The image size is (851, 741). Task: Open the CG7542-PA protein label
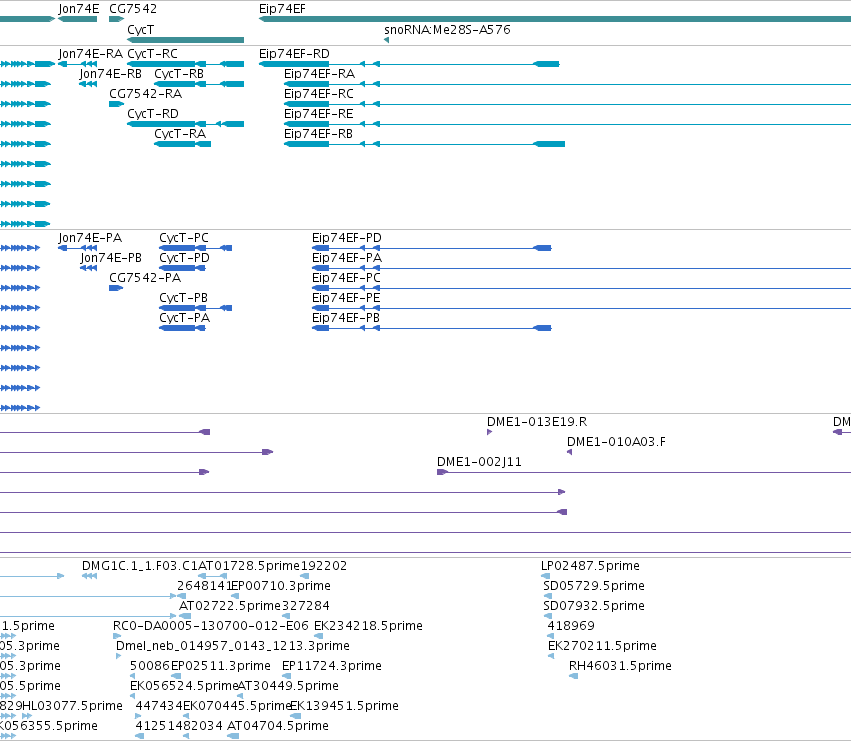pyautogui.click(x=145, y=278)
